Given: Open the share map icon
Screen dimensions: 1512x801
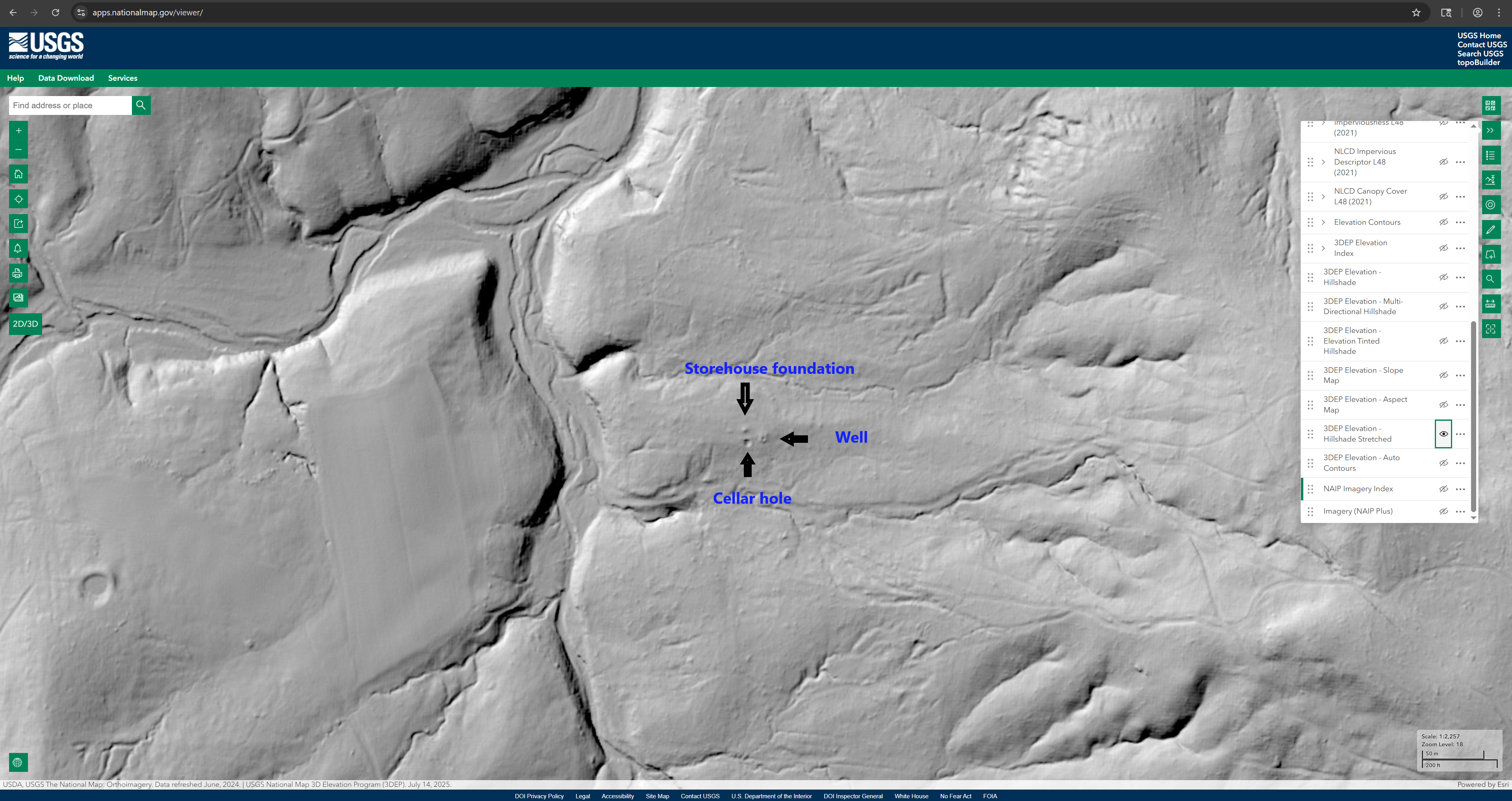Looking at the screenshot, I should pos(18,224).
